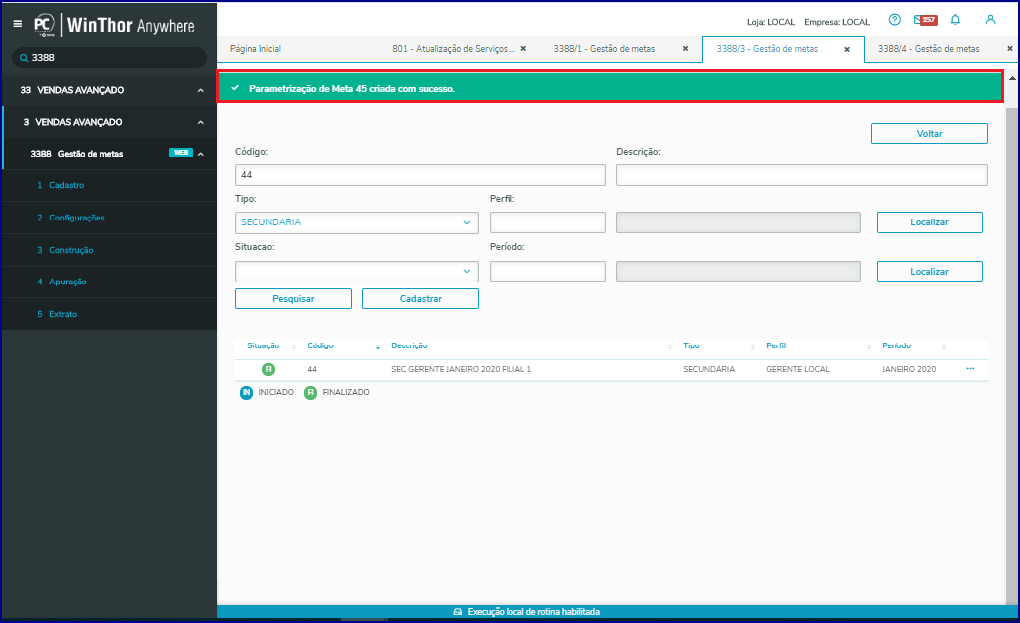Click the success message checkmark icon
Screen dimensions: 1020x623
(235, 88)
